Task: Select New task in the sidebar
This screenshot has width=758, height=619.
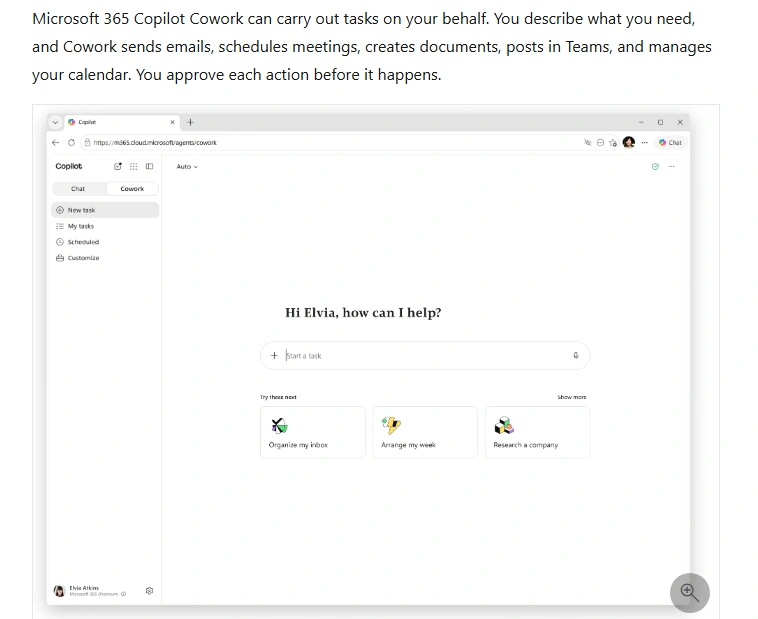Action: tap(105, 210)
